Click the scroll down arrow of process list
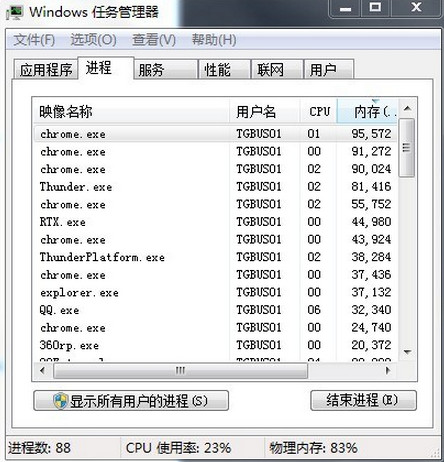Screen dimensions: 444x462 click(x=407, y=352)
